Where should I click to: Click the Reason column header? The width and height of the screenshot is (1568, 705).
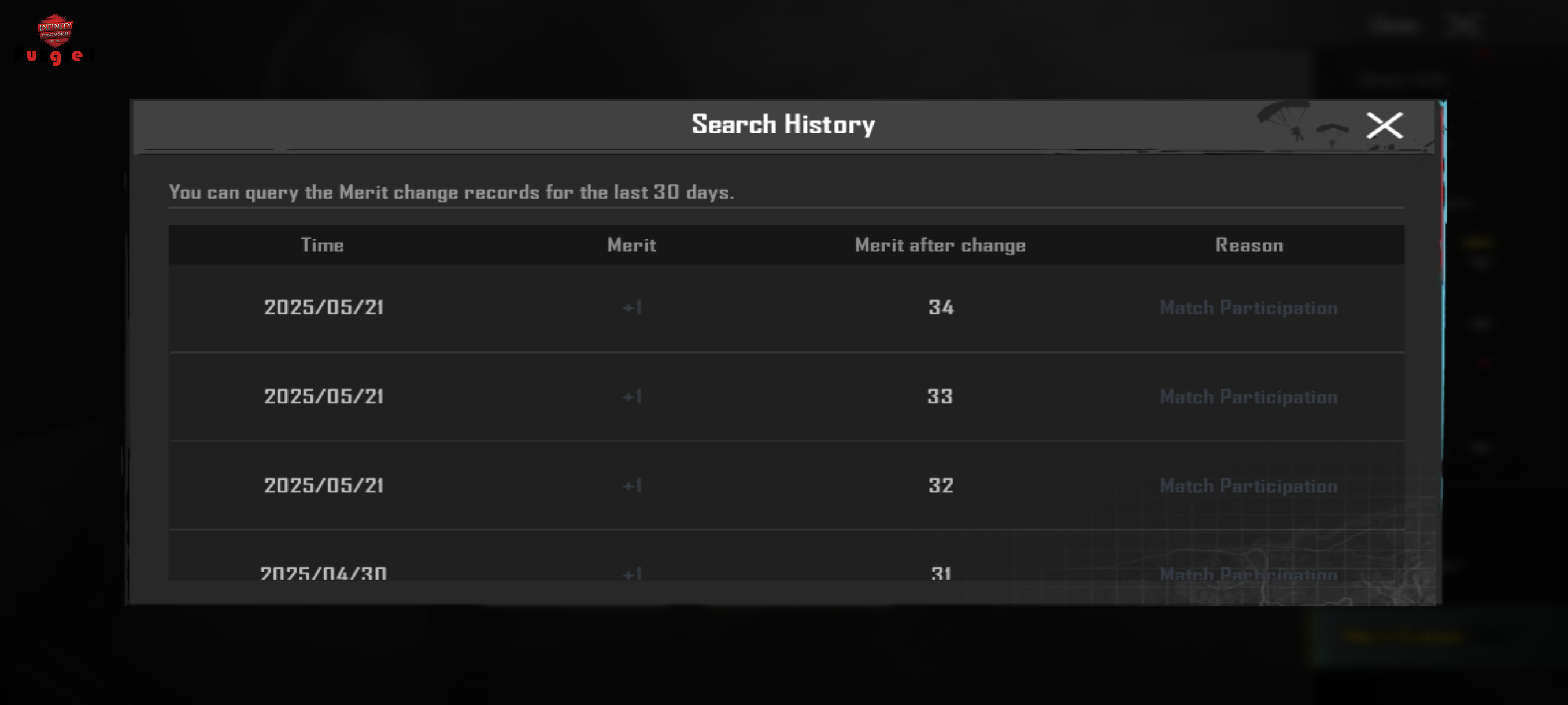point(1249,245)
